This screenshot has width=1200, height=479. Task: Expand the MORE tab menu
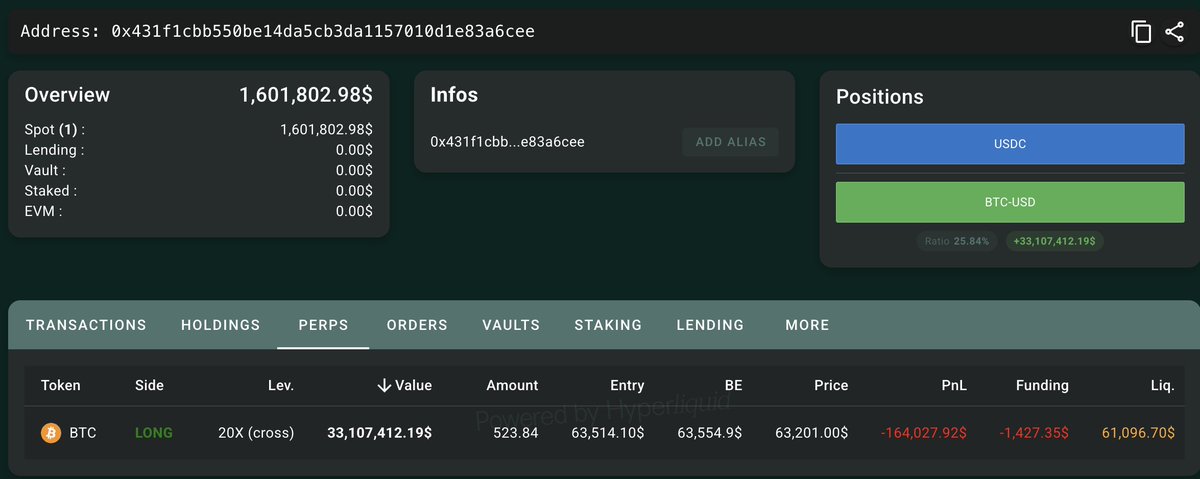807,325
